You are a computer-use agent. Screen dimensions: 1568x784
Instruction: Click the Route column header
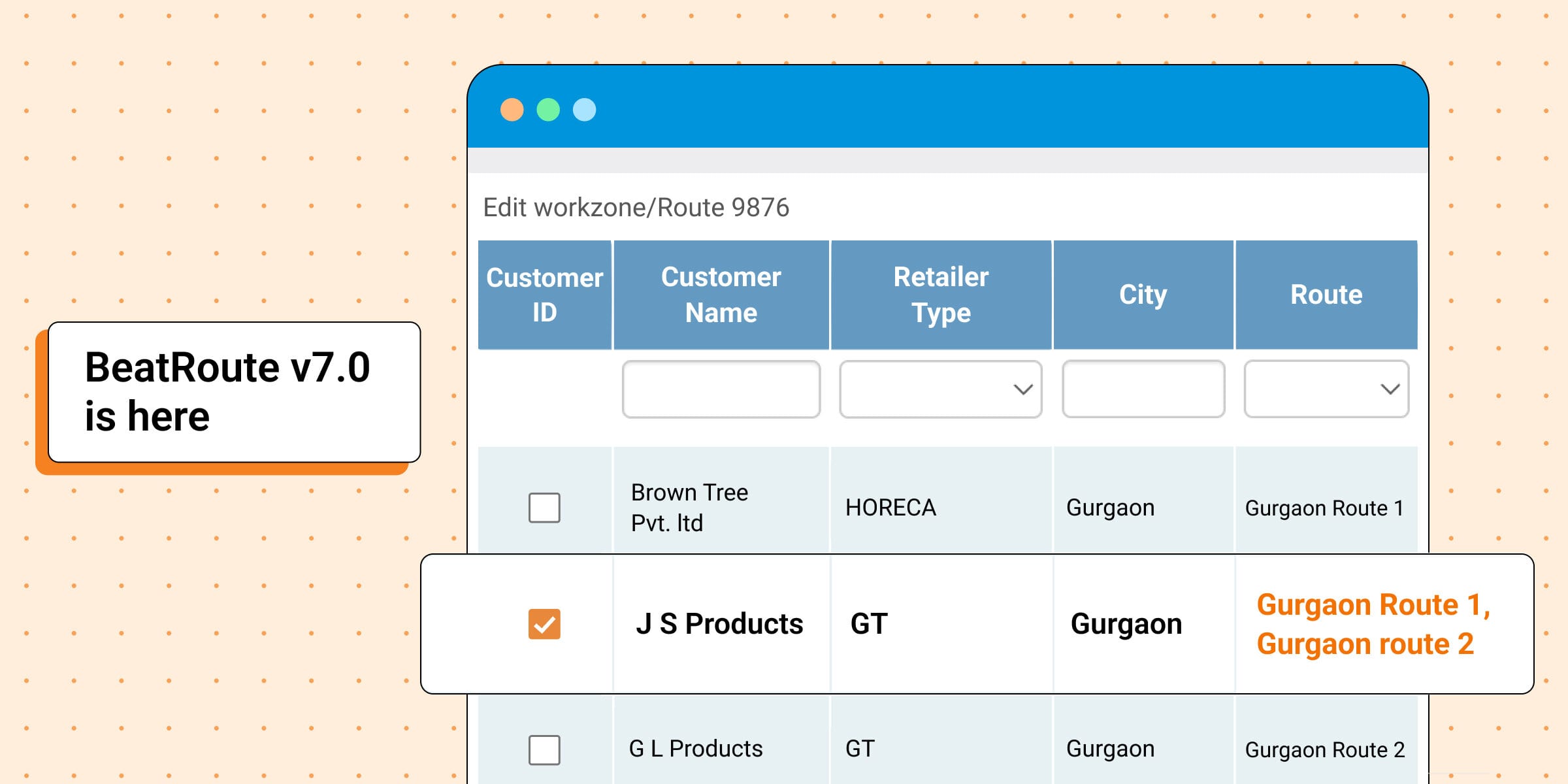pos(1326,295)
